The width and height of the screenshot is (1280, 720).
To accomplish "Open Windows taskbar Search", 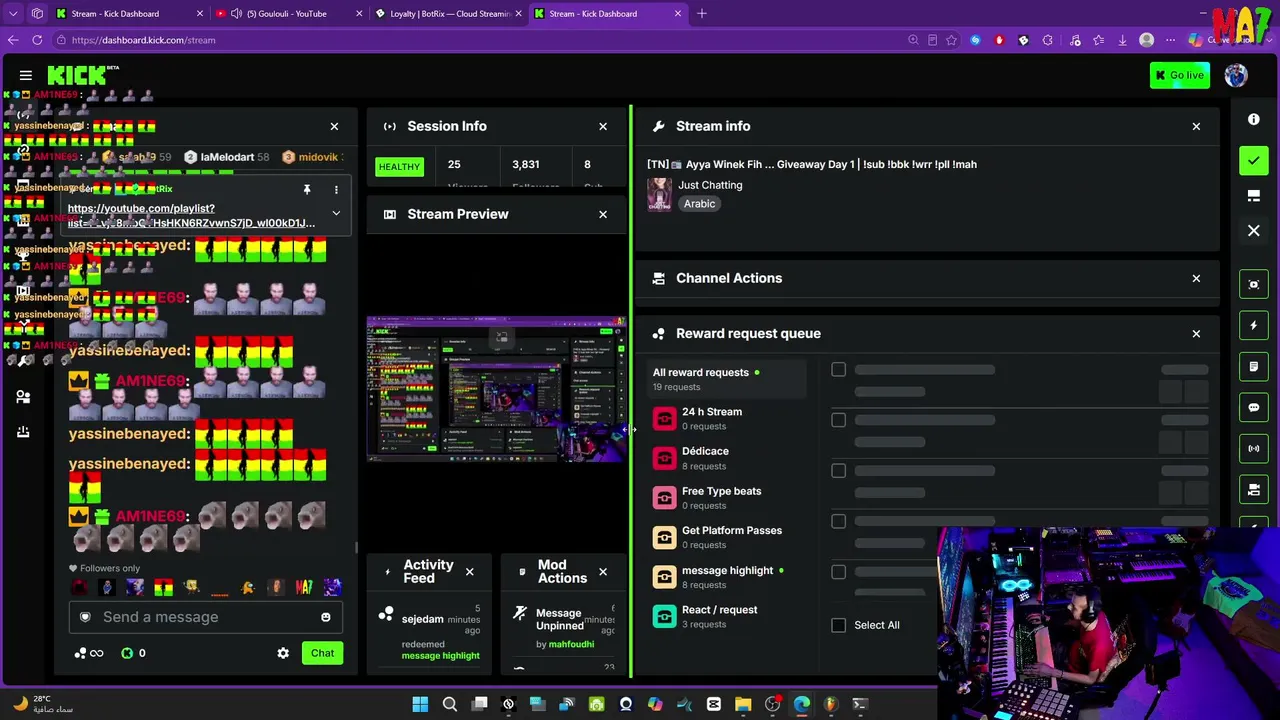I will click(450, 704).
